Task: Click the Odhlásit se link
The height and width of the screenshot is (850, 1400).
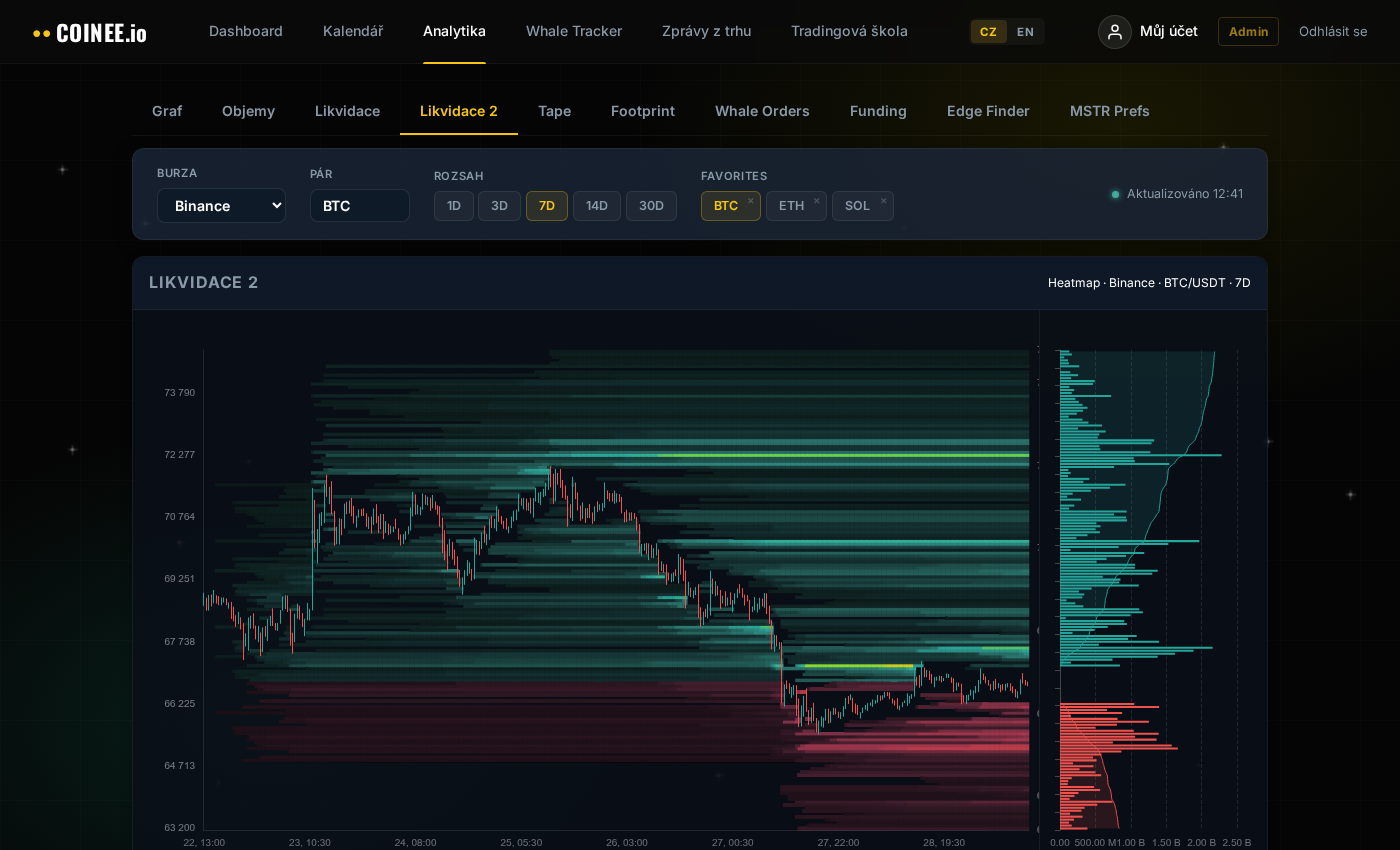Action: click(x=1333, y=32)
